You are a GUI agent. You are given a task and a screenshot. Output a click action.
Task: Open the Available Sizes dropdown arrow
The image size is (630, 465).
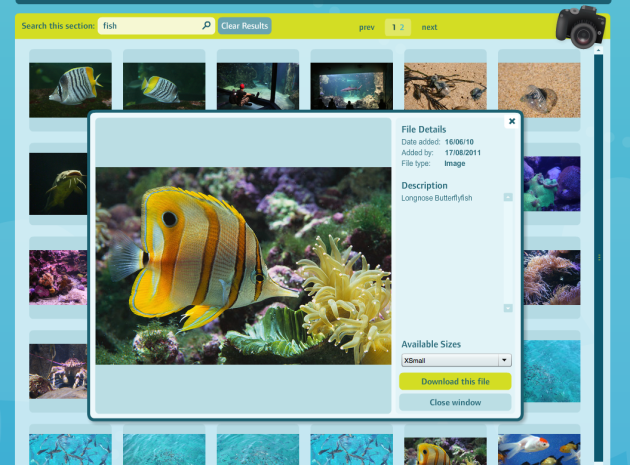505,360
